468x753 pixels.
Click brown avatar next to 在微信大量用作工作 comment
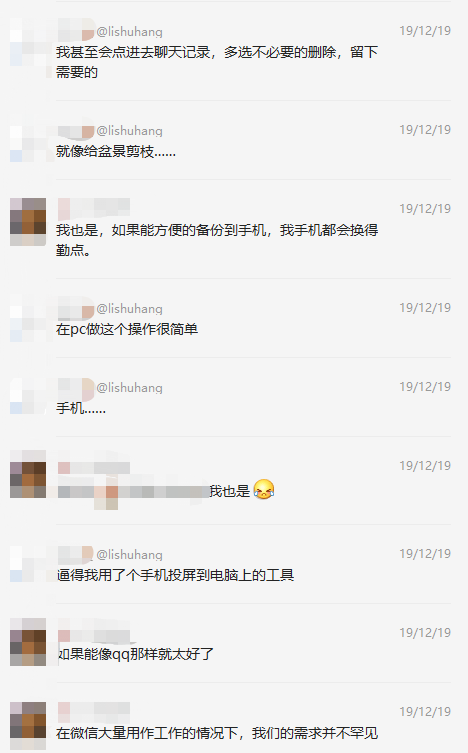[x=28, y=725]
